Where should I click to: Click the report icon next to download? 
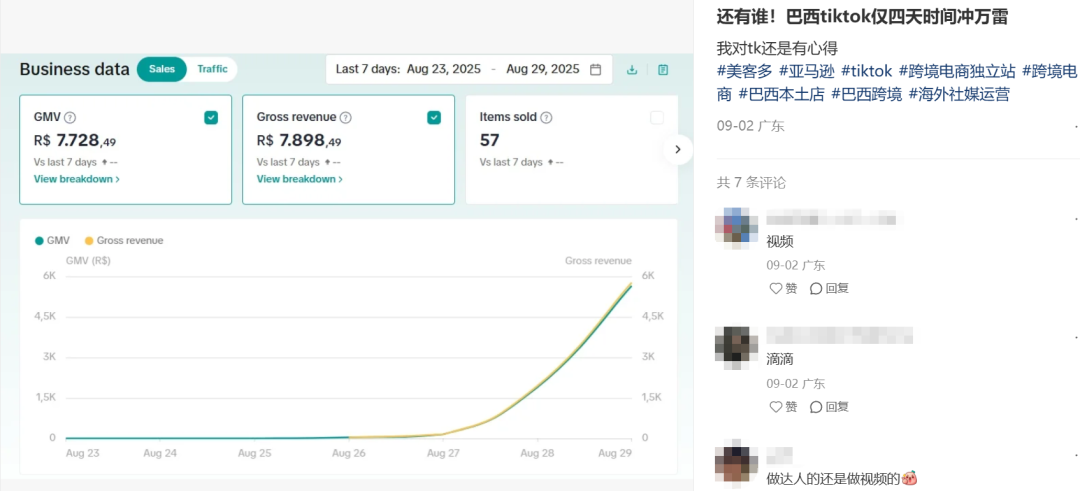[663, 70]
